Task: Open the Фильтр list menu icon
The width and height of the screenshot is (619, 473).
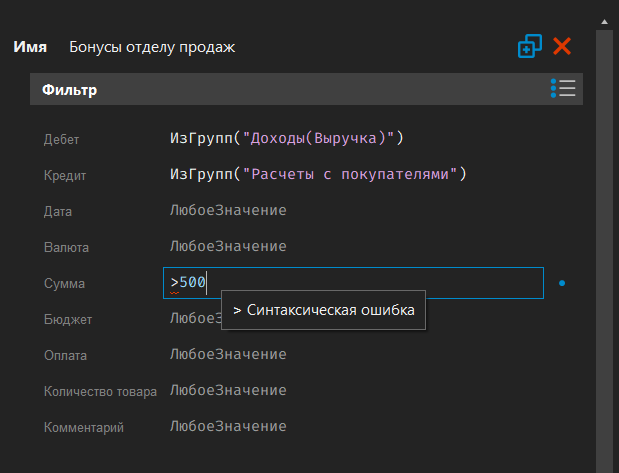Action: [563, 89]
